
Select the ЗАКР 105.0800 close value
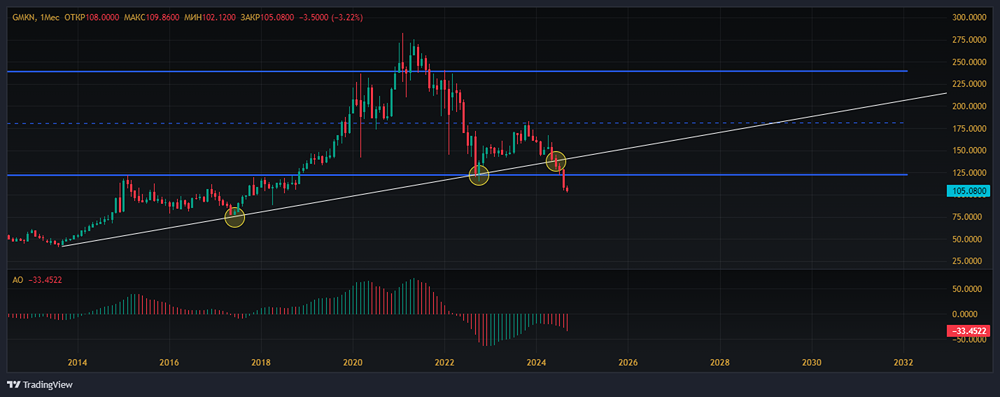point(268,17)
